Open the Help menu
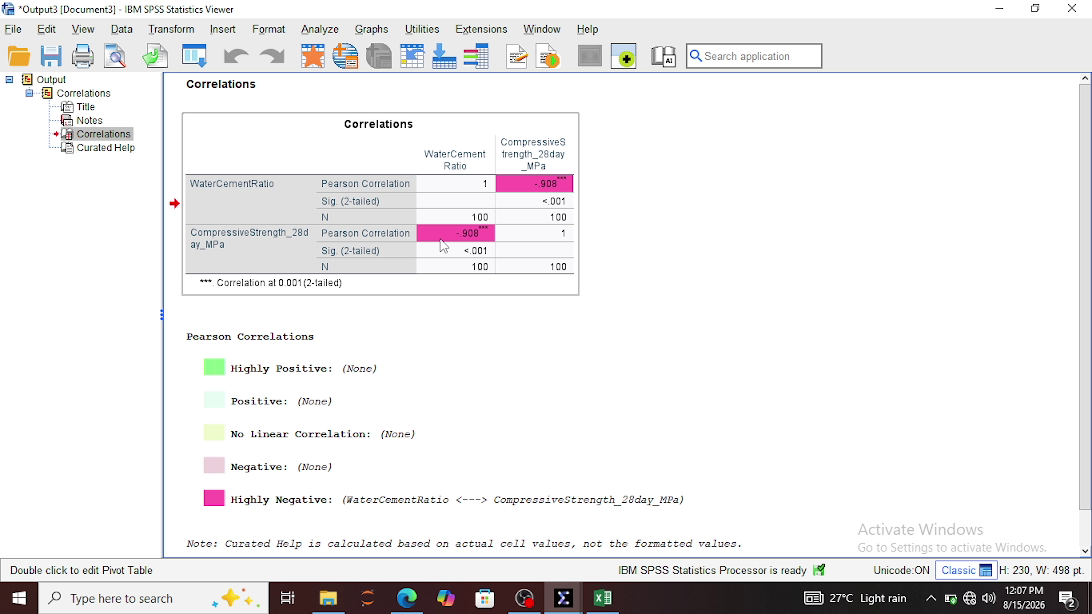This screenshot has width=1092, height=614. tap(587, 29)
